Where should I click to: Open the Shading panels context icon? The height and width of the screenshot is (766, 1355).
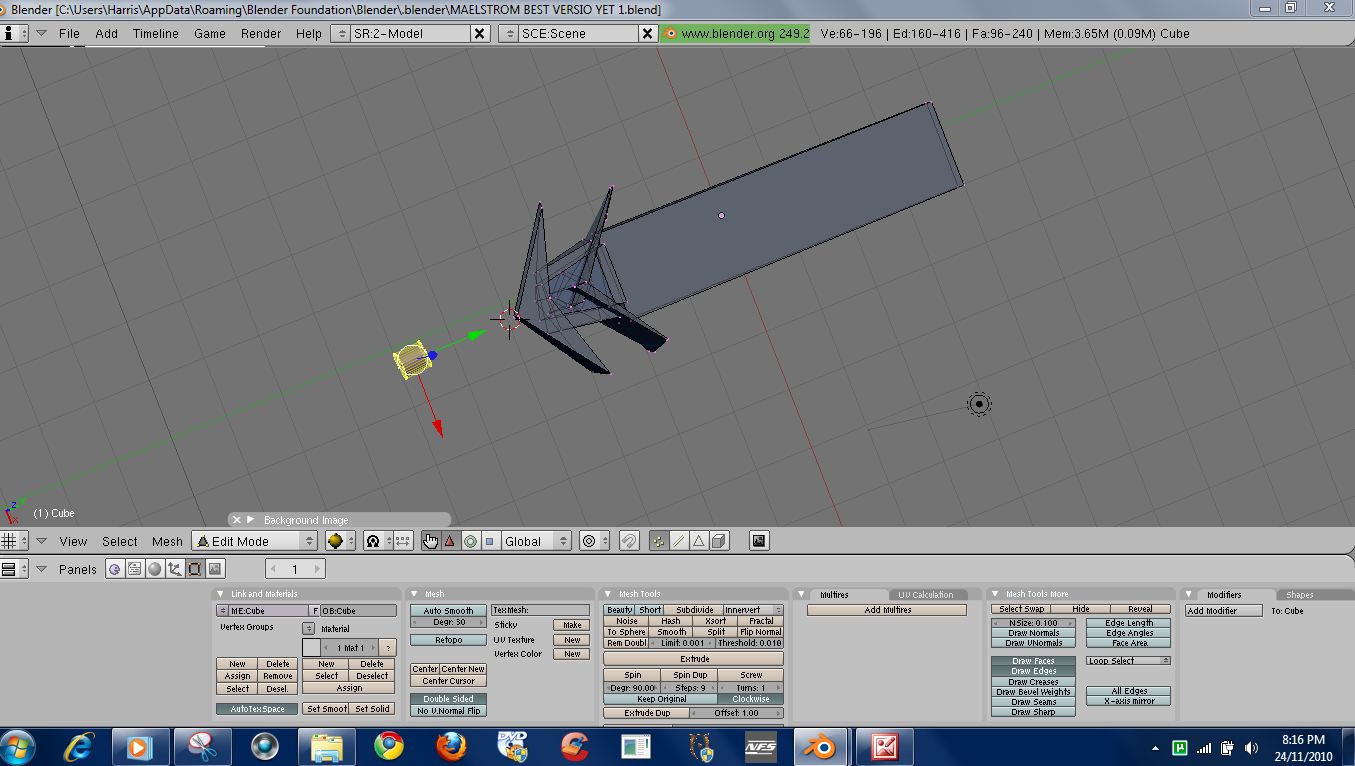coord(154,569)
